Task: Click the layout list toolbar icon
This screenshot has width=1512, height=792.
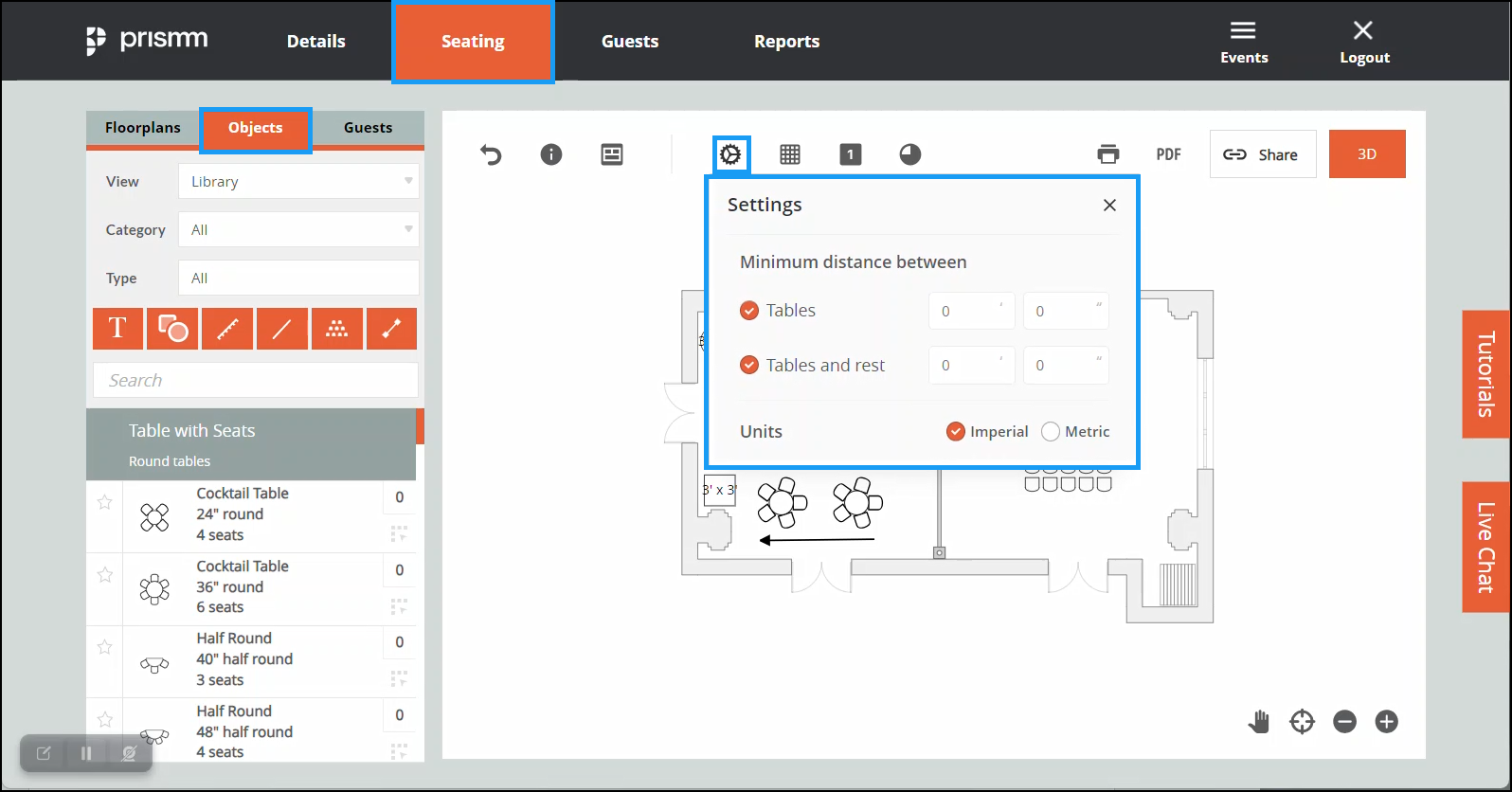Action: click(x=612, y=154)
